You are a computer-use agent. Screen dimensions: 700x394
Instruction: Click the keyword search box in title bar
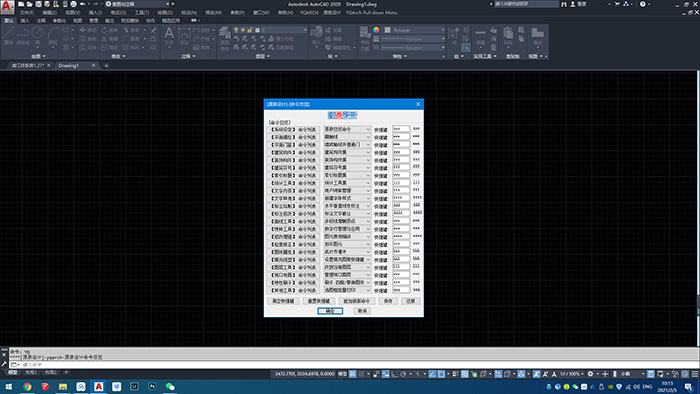(x=526, y=4)
